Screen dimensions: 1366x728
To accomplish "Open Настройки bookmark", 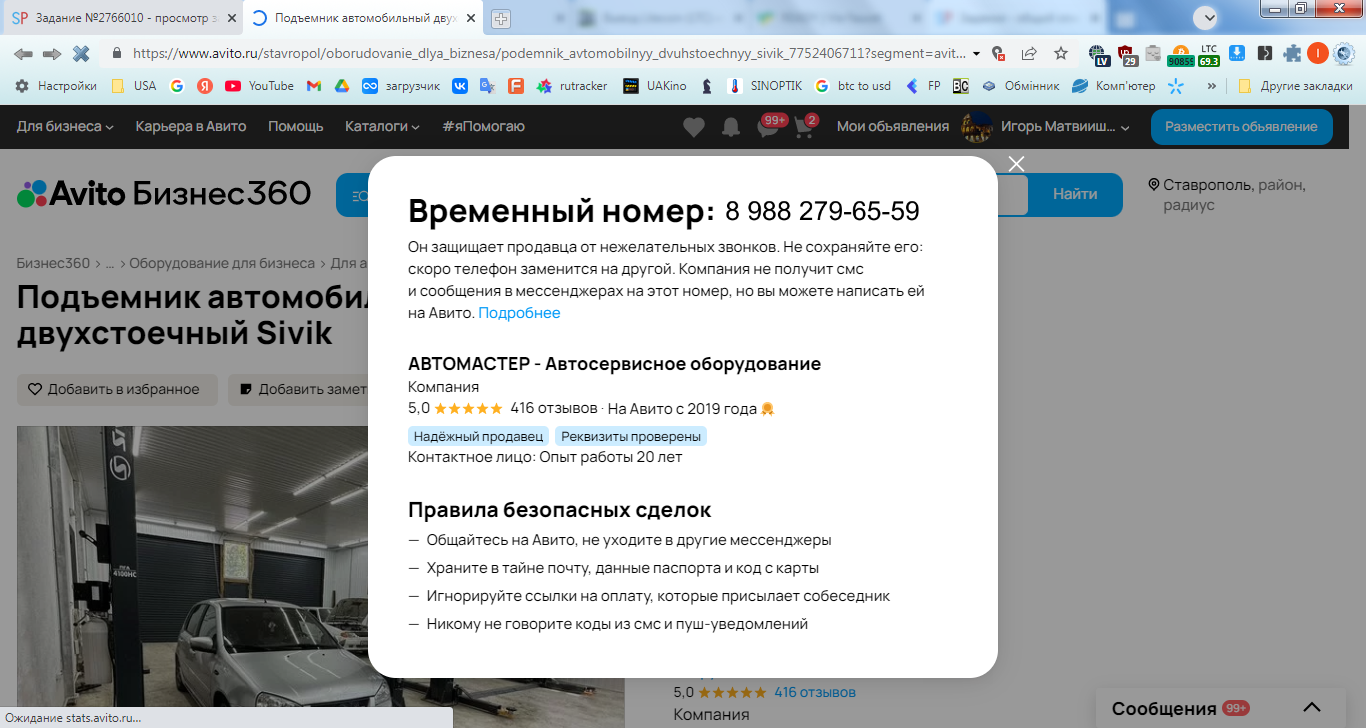I will 56,86.
